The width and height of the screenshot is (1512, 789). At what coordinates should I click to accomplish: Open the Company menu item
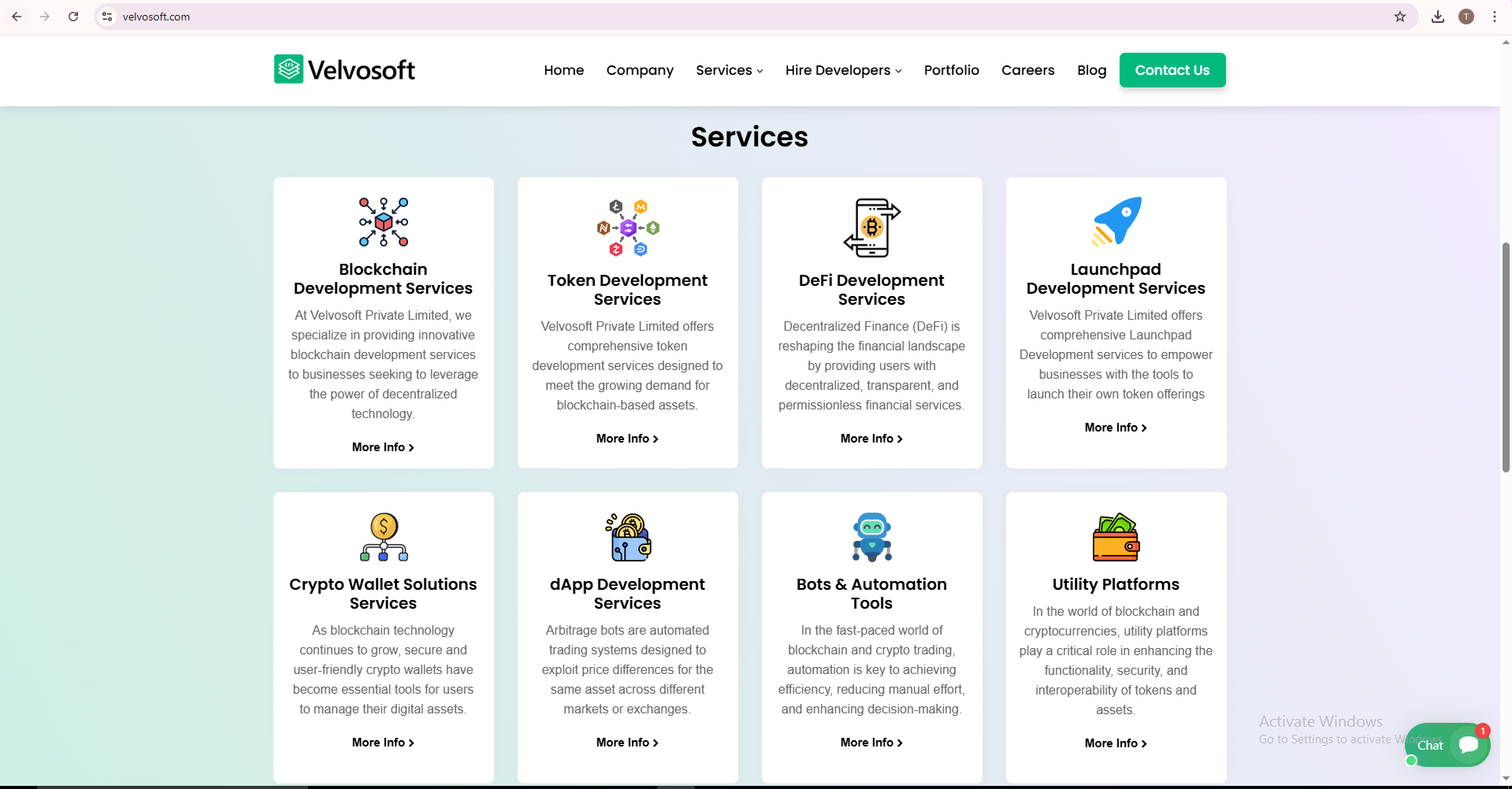(640, 70)
